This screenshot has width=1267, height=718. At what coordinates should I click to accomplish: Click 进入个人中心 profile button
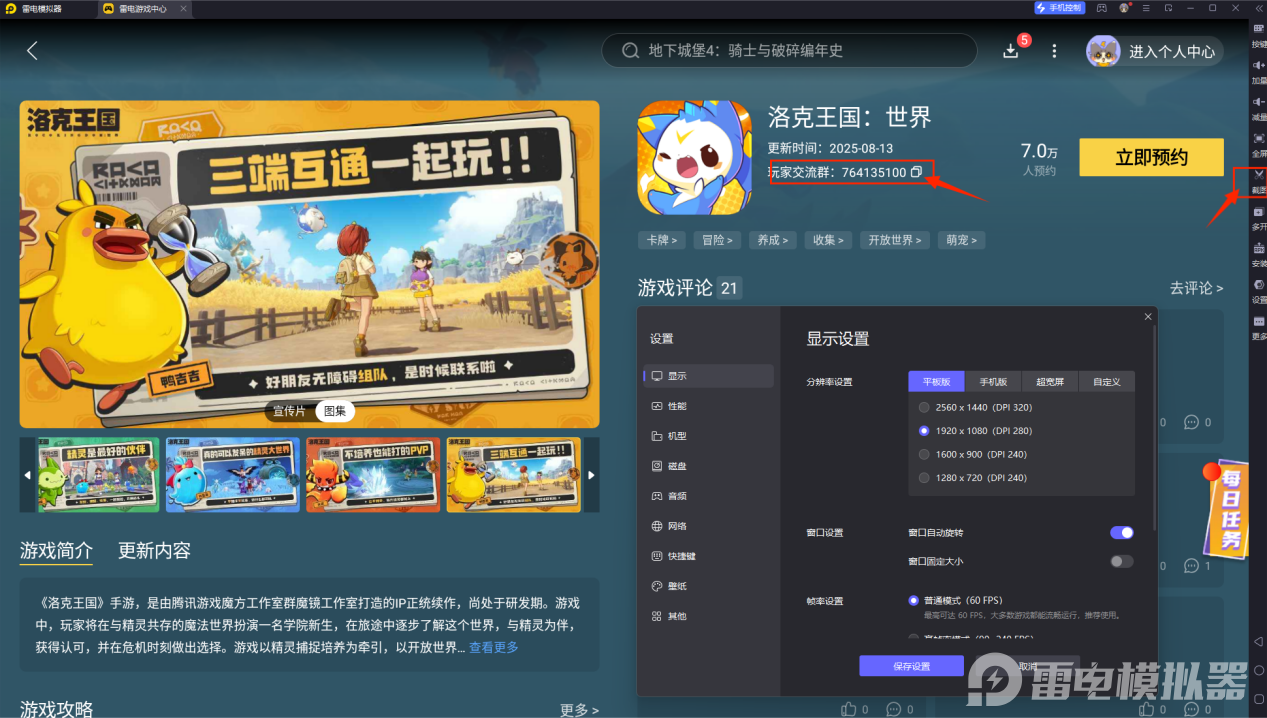pyautogui.click(x=1155, y=51)
